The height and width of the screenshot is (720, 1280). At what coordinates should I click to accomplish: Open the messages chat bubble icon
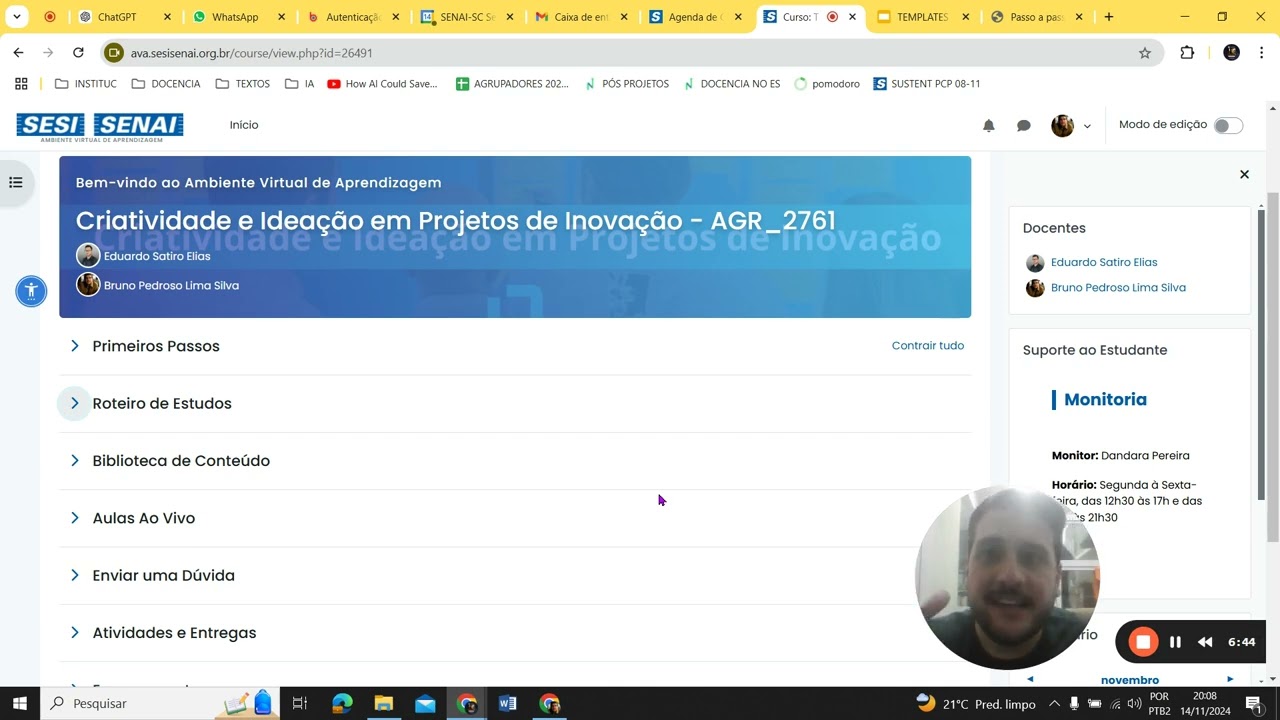[x=1024, y=125]
